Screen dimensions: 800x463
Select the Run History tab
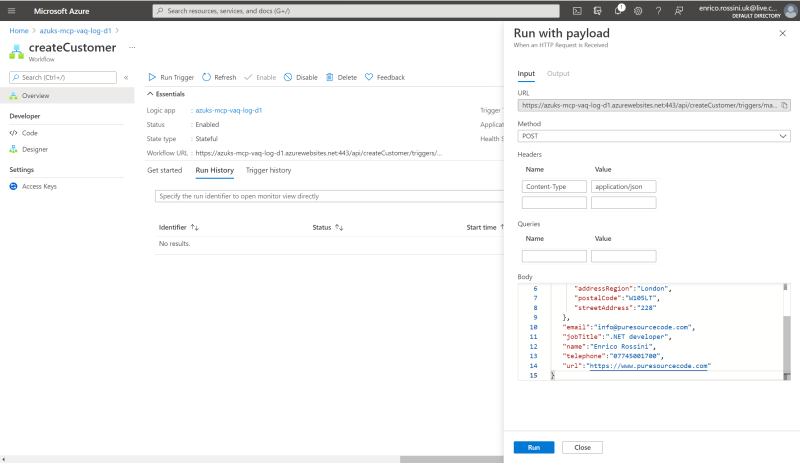215,170
